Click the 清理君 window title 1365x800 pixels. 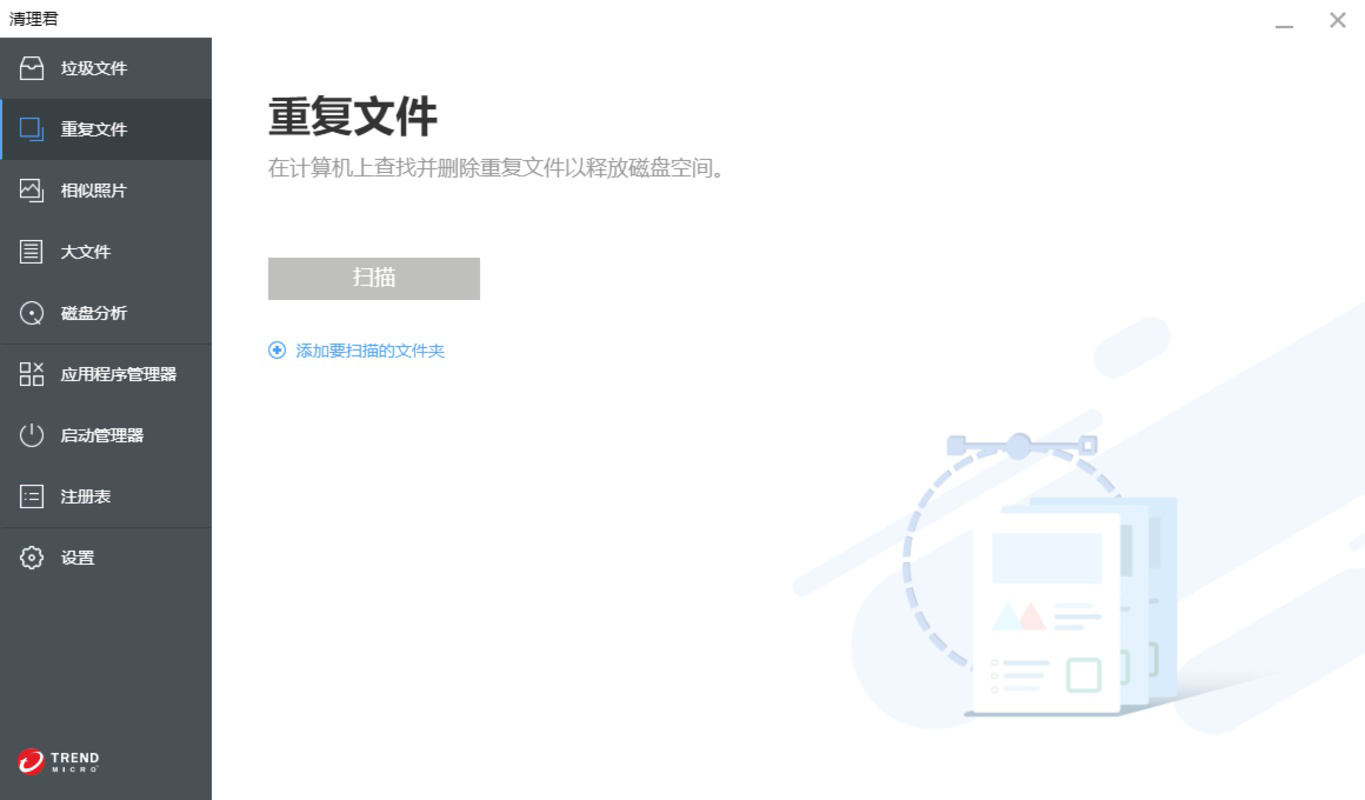tap(34, 19)
